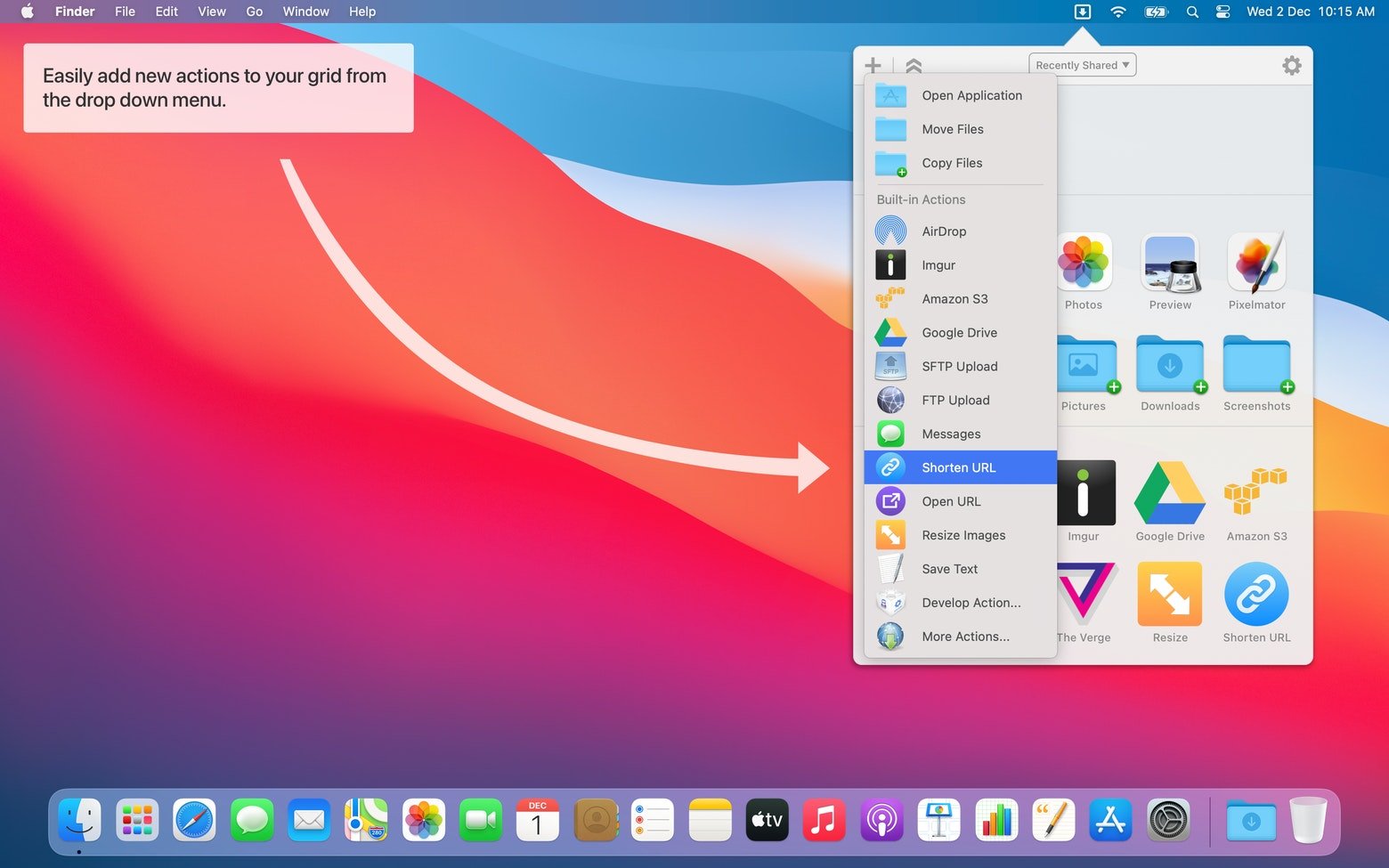Select the Screenshots folder action
Image resolution: width=1389 pixels, height=868 pixels.
1256,365
